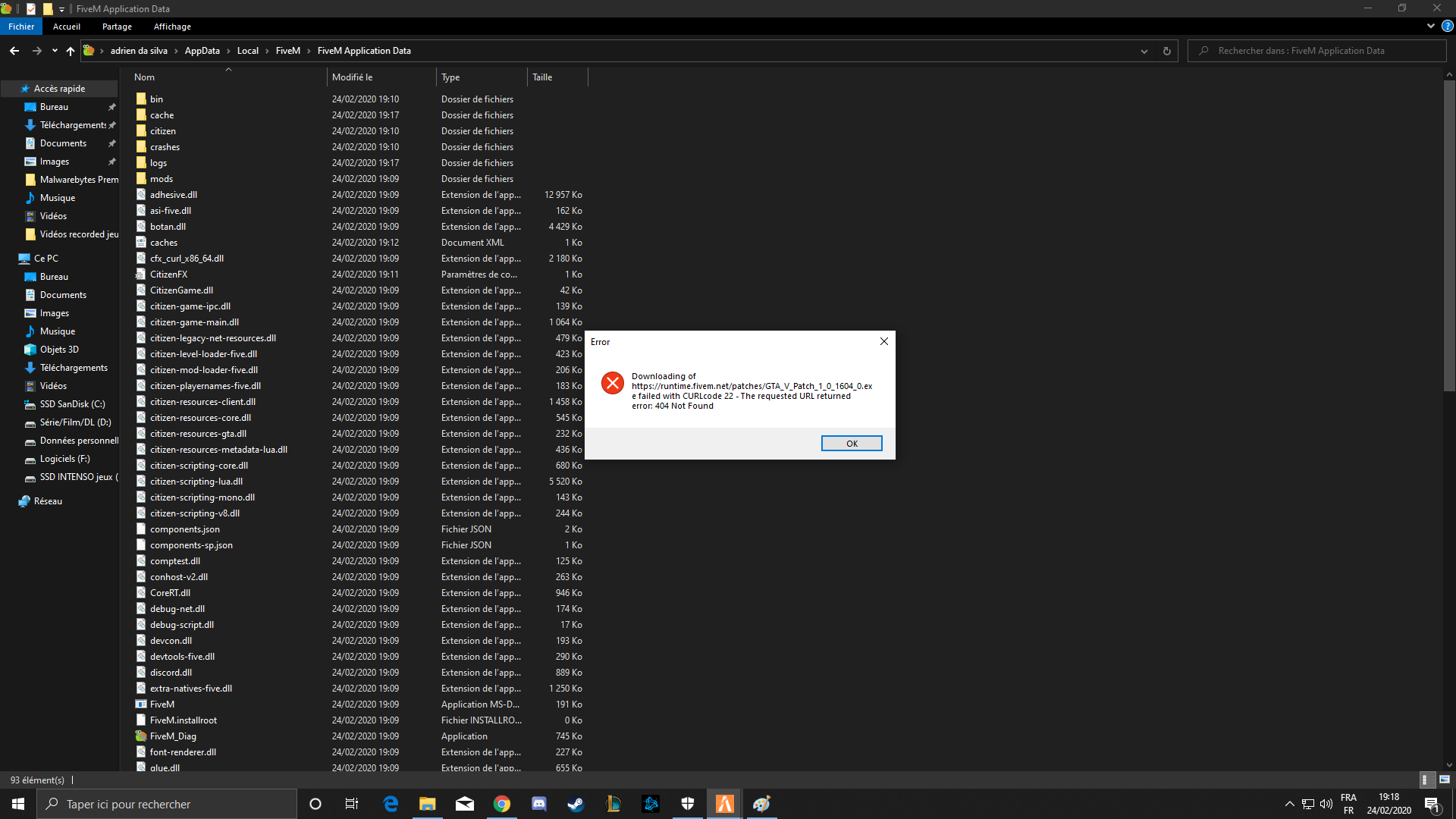Open Discord from the taskbar
The width and height of the screenshot is (1456, 819).
pos(538,803)
